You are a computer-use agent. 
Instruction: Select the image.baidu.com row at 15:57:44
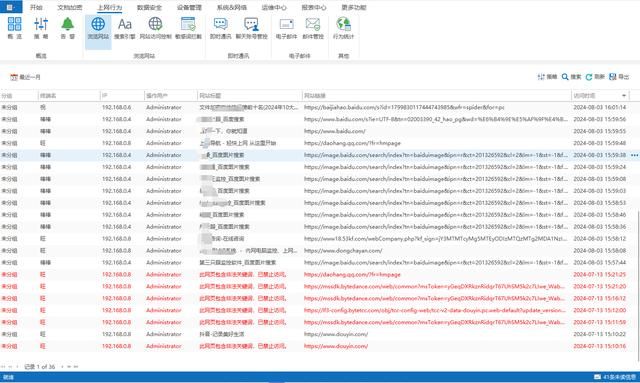pos(319,263)
